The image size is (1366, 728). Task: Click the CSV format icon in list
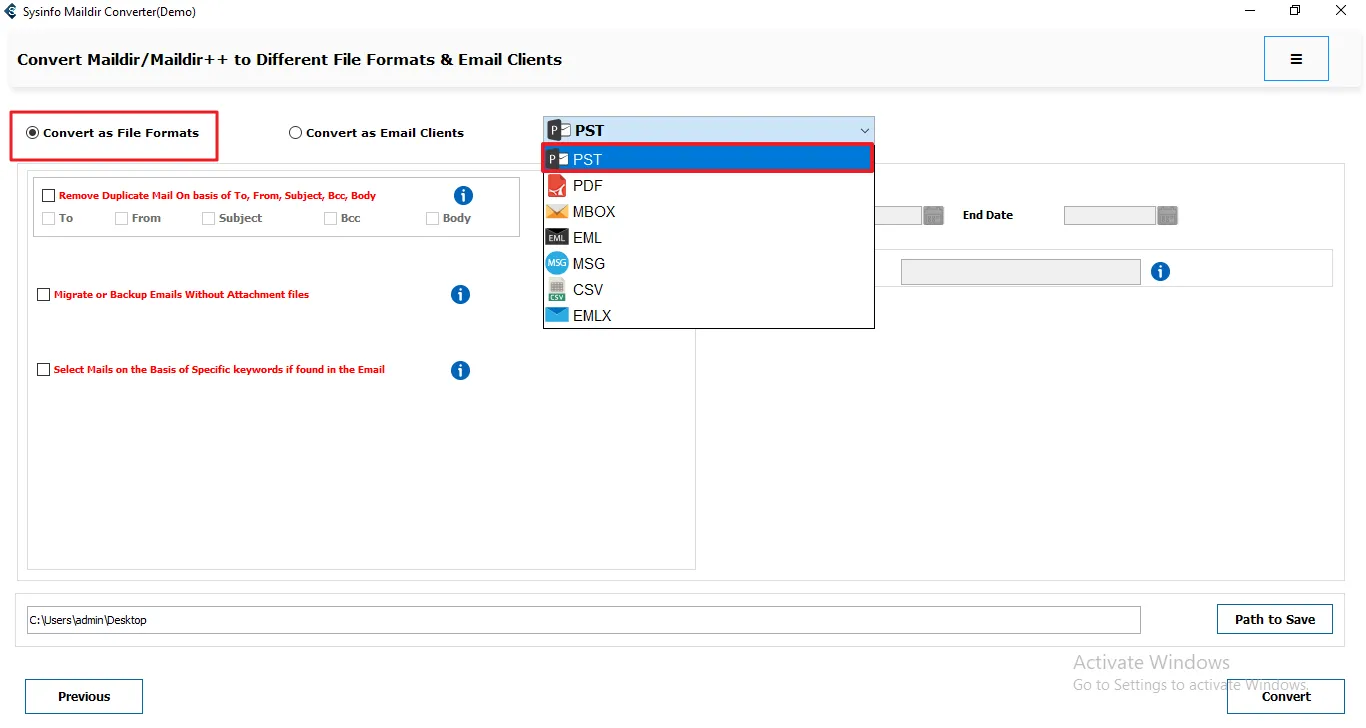click(557, 290)
